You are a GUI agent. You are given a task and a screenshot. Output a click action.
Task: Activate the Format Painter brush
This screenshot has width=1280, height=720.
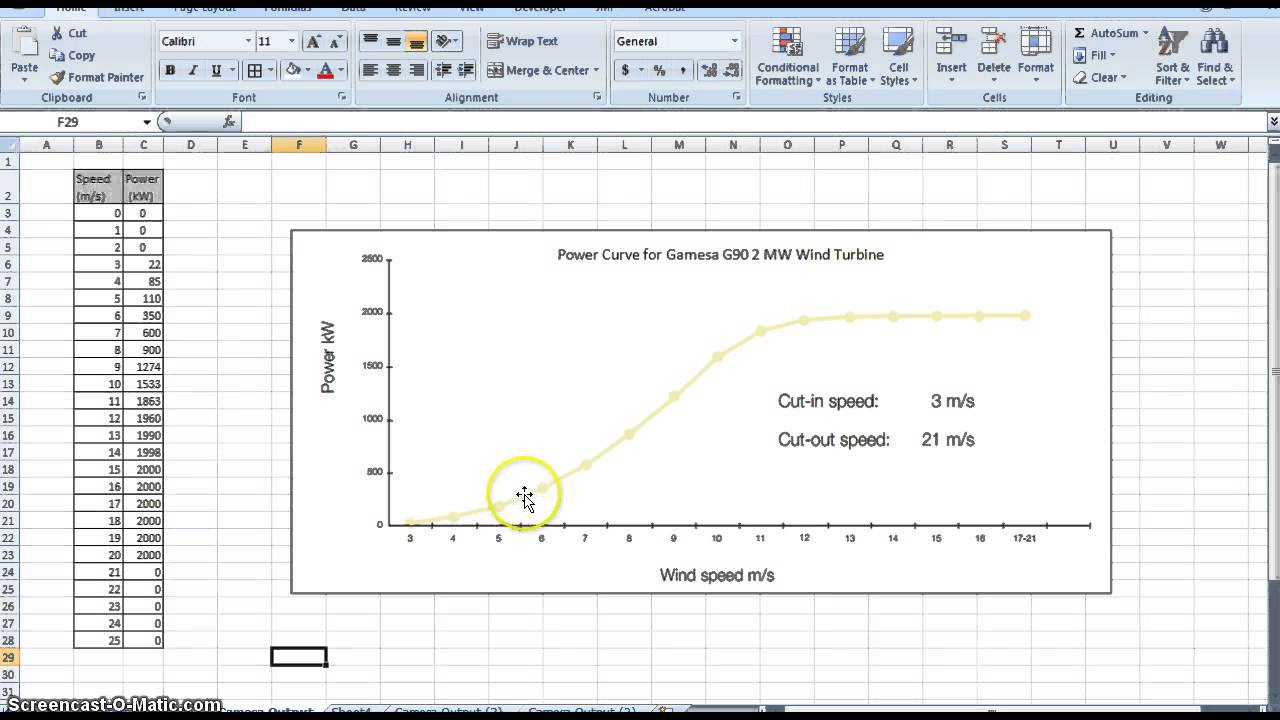(96, 77)
